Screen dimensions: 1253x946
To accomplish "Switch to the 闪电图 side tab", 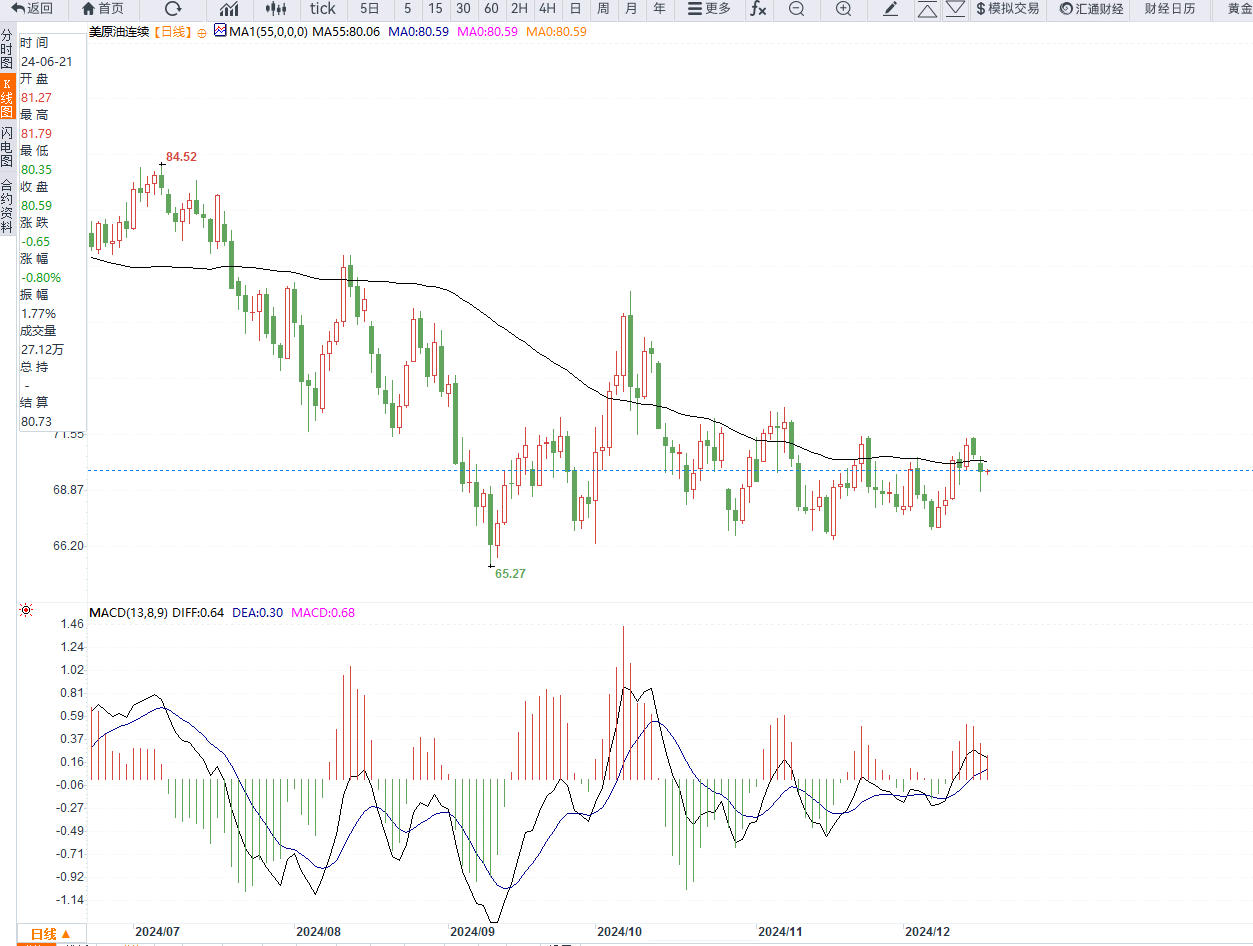I will tap(7, 146).
